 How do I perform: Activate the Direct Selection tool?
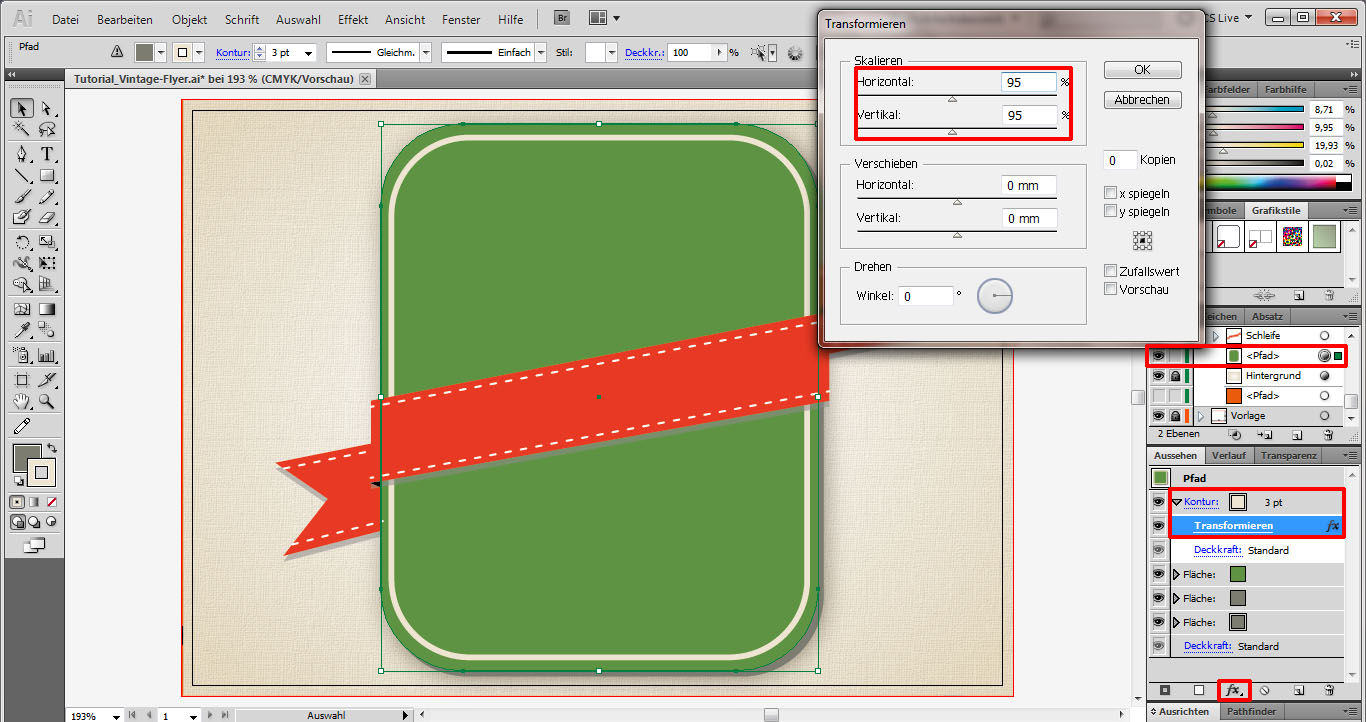(46, 108)
